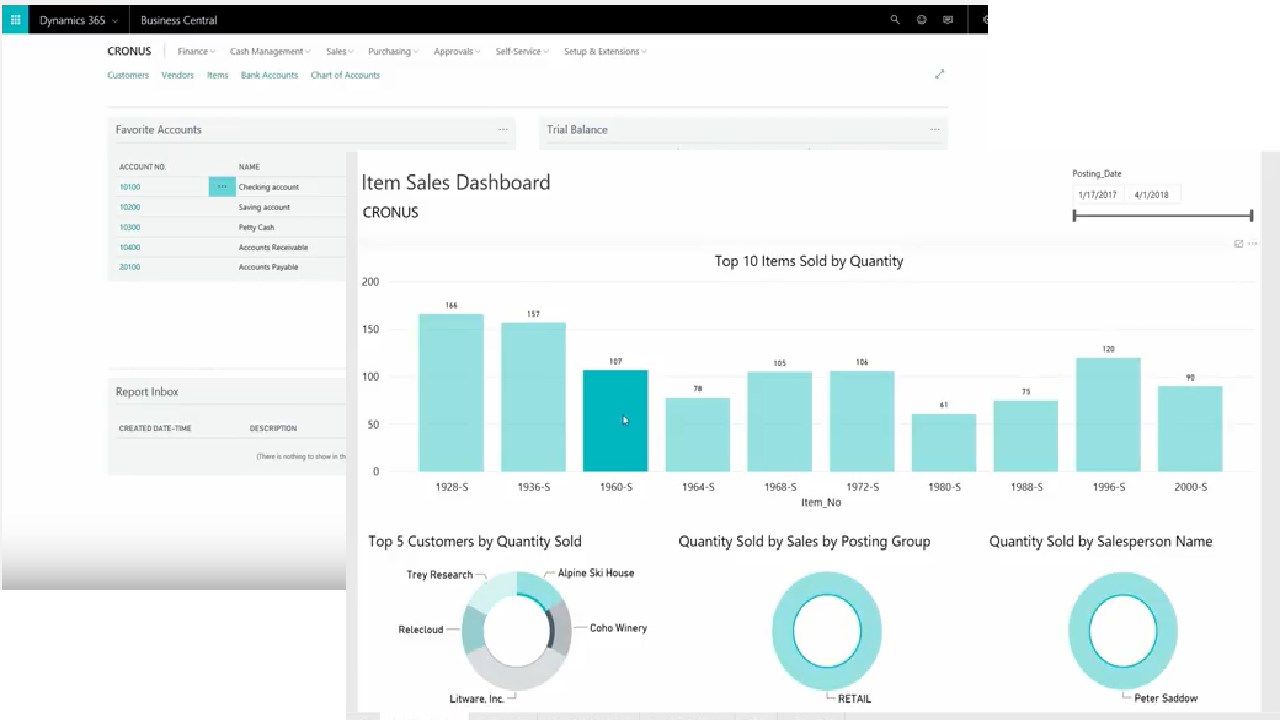Click the left handle of Posting_Date slider
Viewport: 1280px width, 720px height.
1075,215
